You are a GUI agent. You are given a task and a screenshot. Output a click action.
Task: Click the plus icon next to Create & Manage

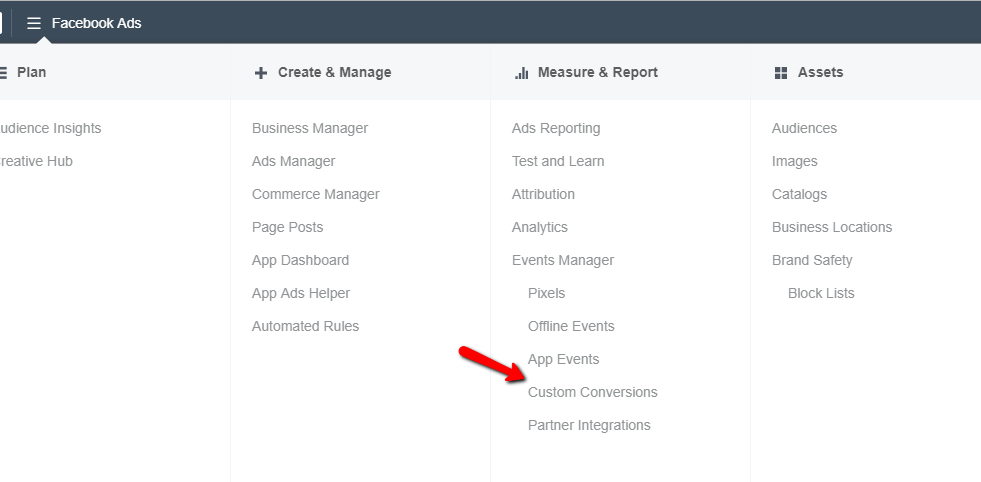pos(261,73)
